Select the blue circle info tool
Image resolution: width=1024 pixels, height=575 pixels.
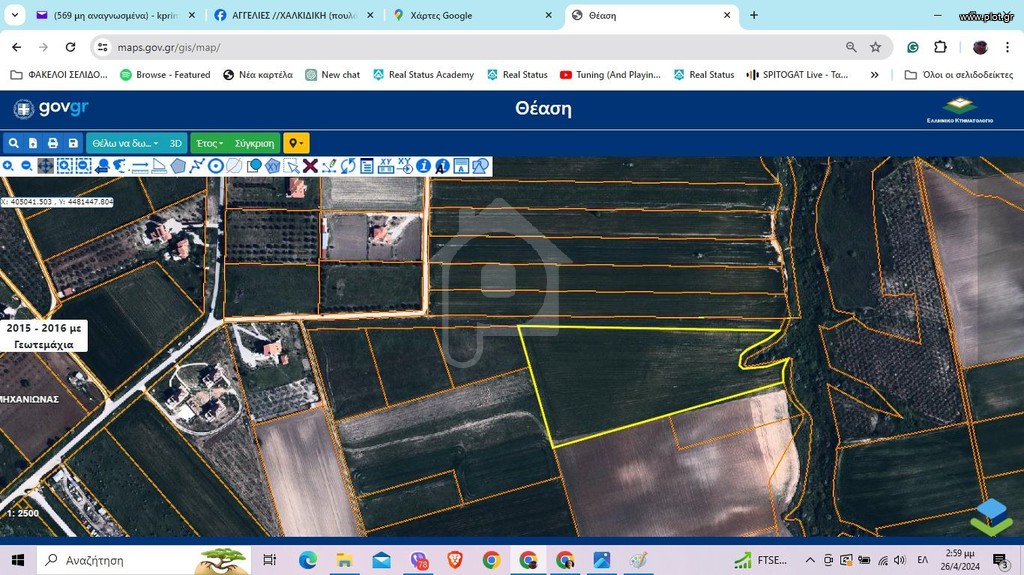coord(423,167)
